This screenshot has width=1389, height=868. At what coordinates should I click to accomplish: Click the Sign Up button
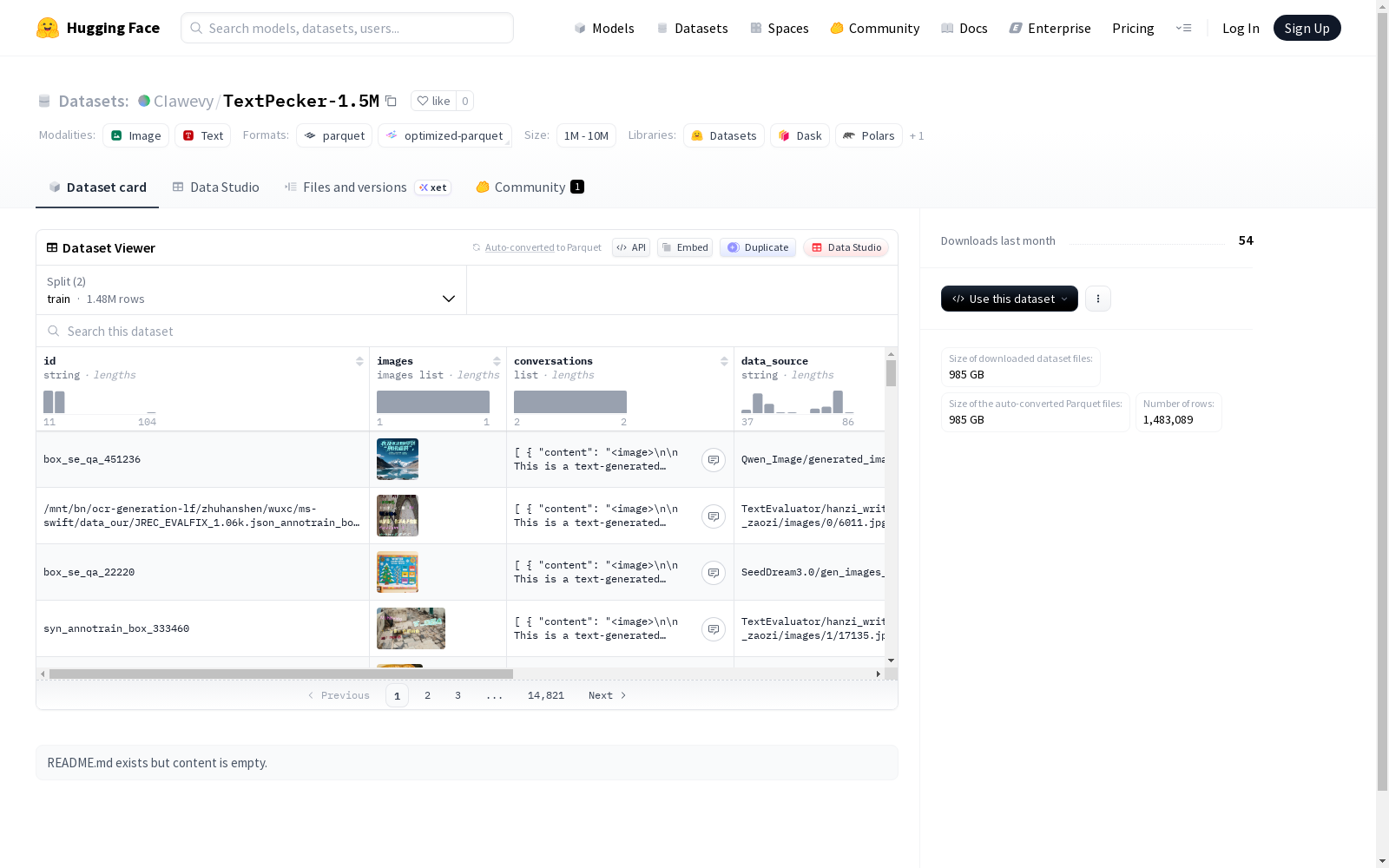1307,28
